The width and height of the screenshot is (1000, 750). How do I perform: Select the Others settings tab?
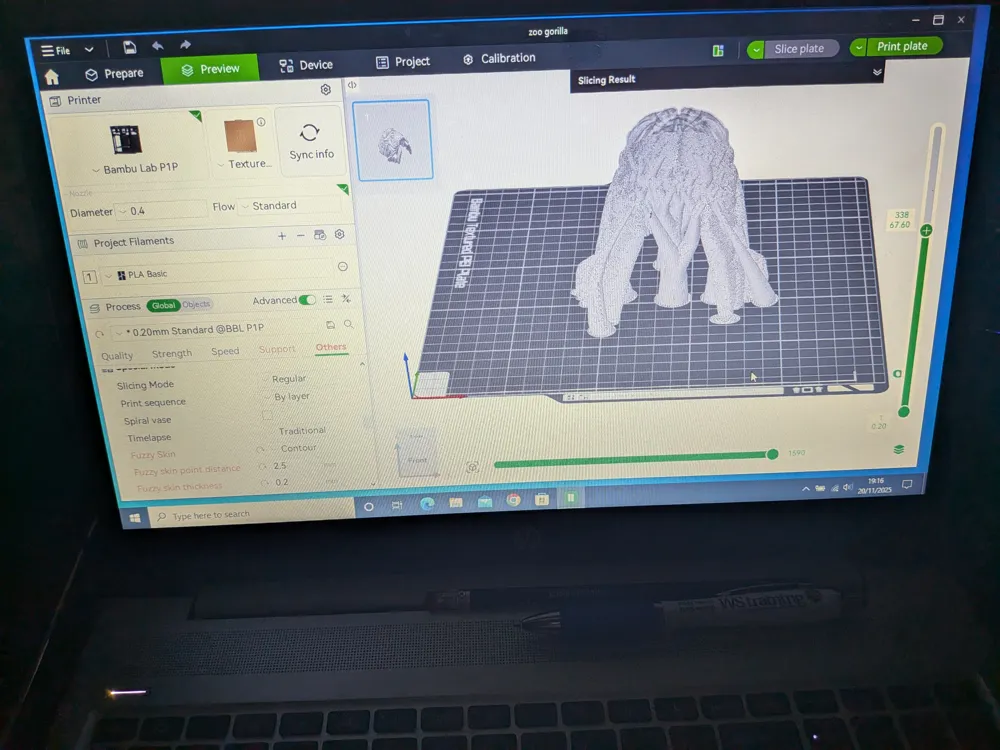330,347
